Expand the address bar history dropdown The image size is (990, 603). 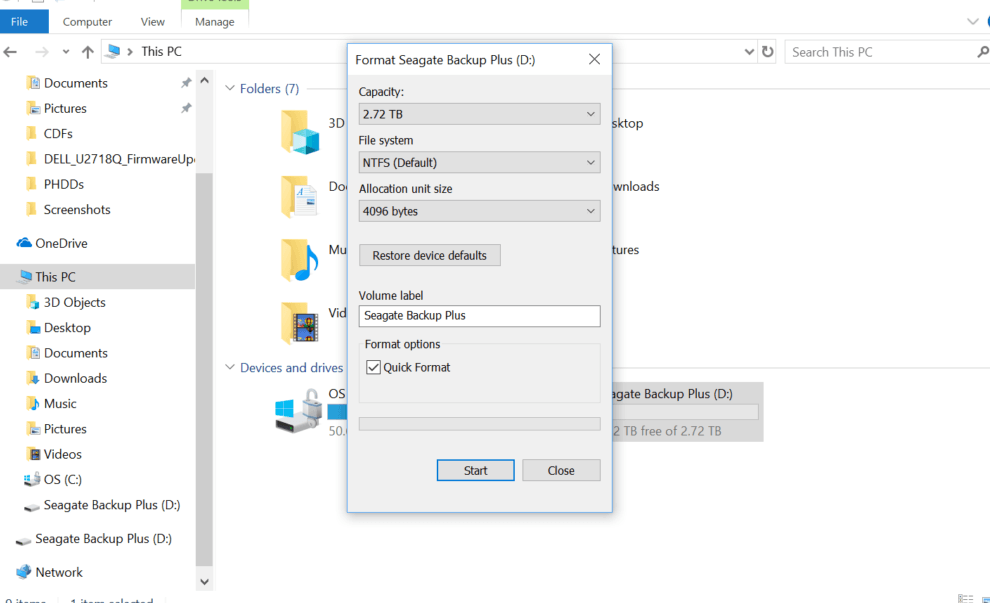click(x=749, y=52)
